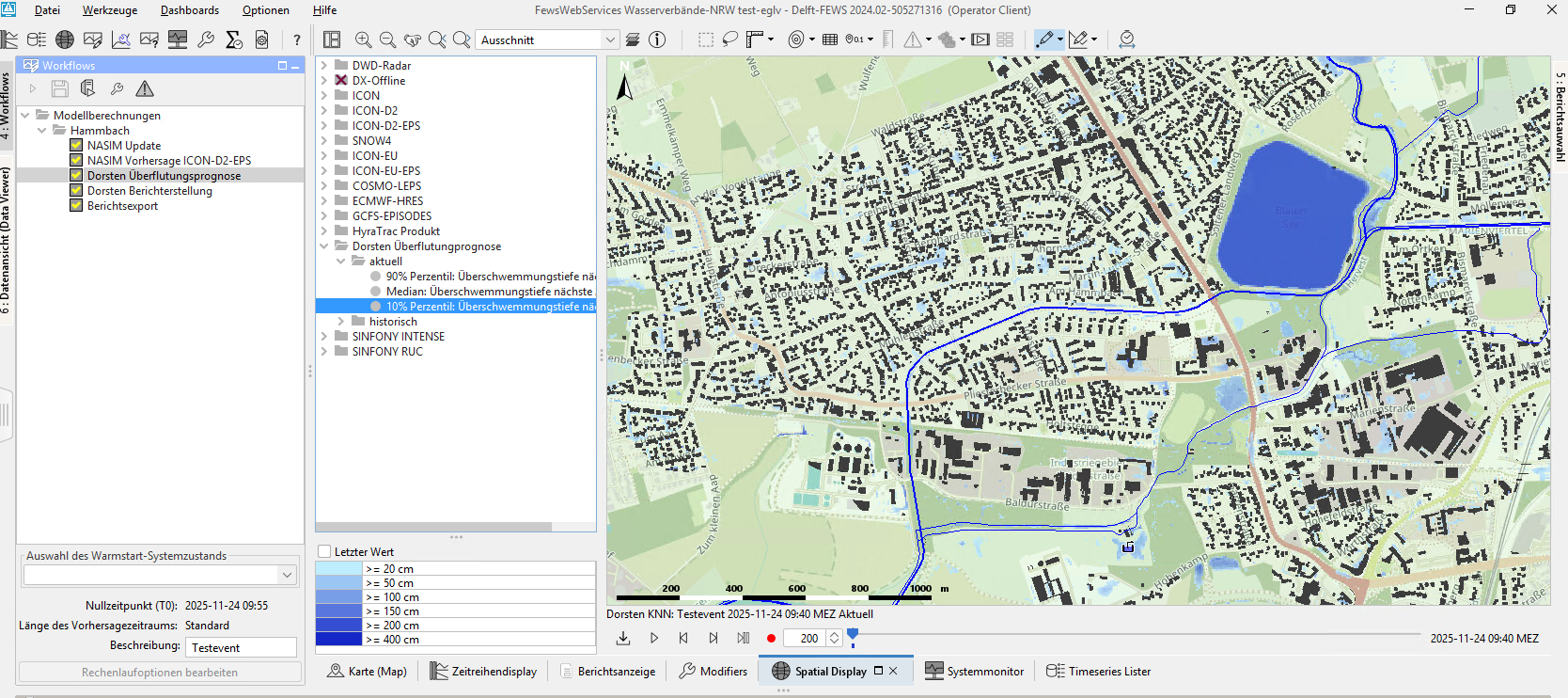The height and width of the screenshot is (698, 1568).
Task: Switch to the Systemmonitor tab
Action: [x=975, y=671]
